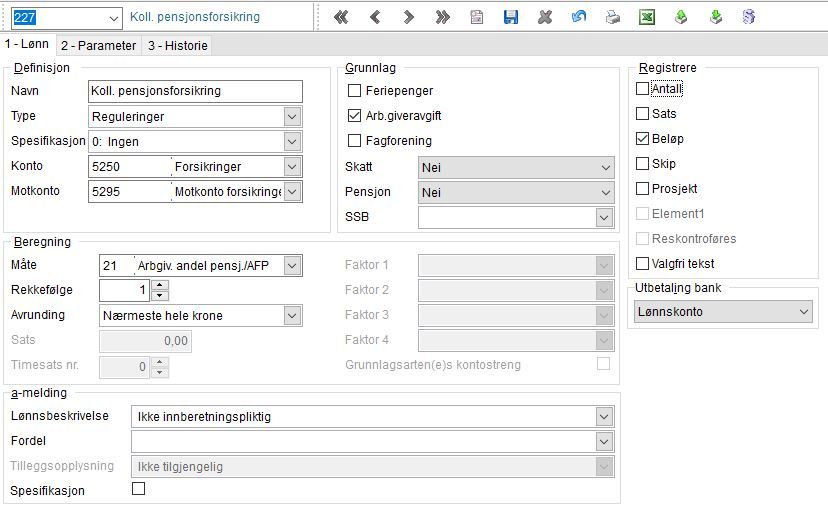Check the Antall checkbox
The image size is (828, 511).
pos(642,89)
